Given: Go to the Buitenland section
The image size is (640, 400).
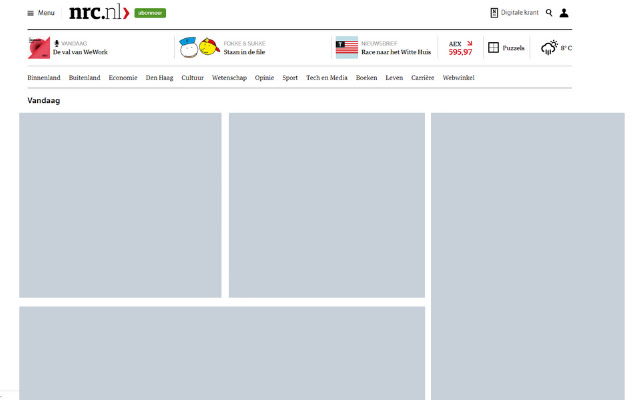Looking at the screenshot, I should coord(84,77).
